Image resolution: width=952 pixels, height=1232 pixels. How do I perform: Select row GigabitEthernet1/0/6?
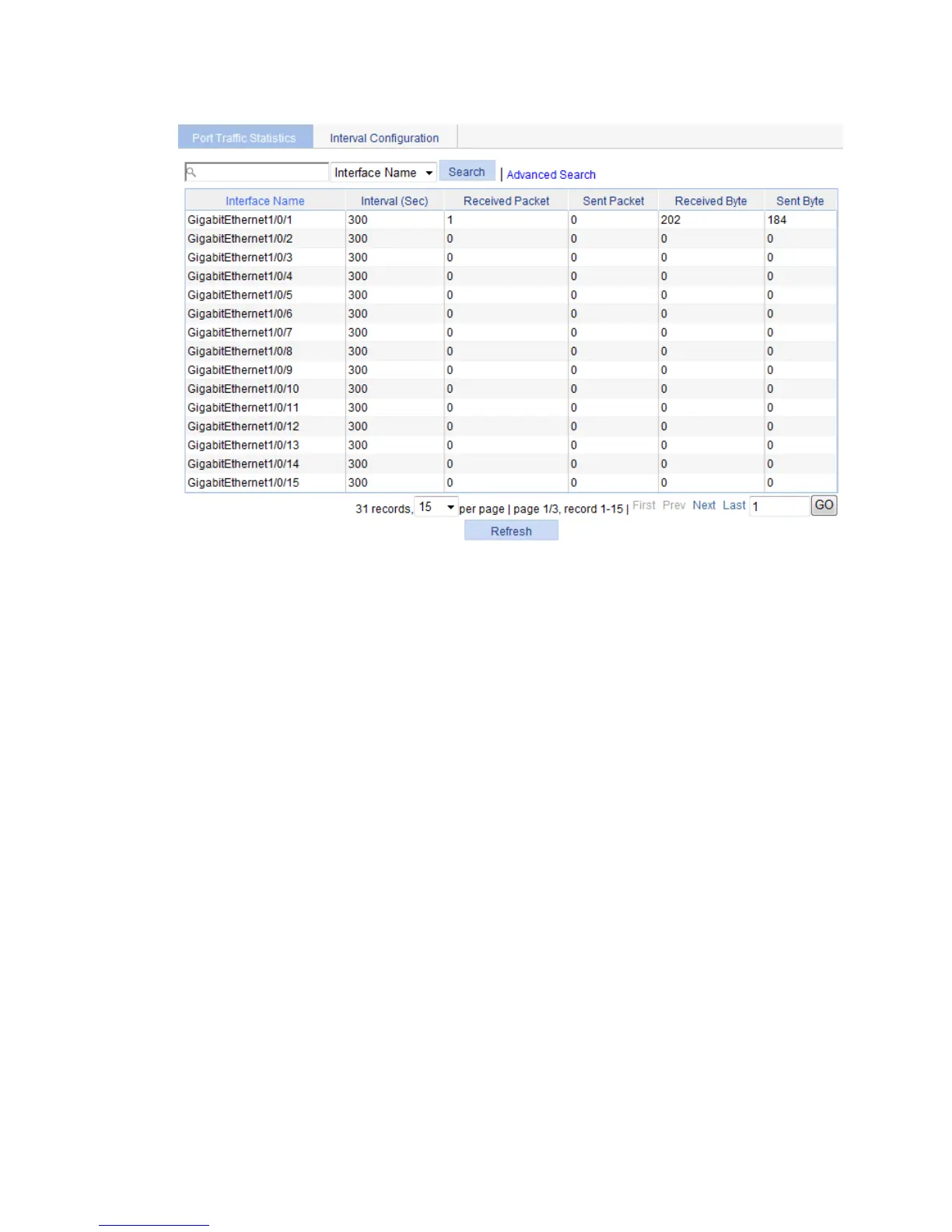511,313
